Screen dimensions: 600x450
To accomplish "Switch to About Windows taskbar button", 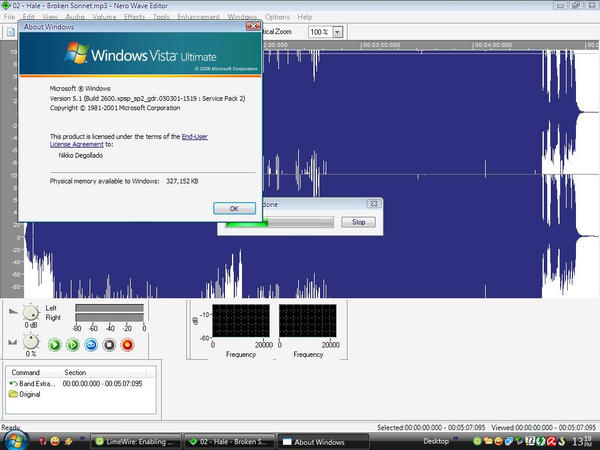I will (x=323, y=442).
